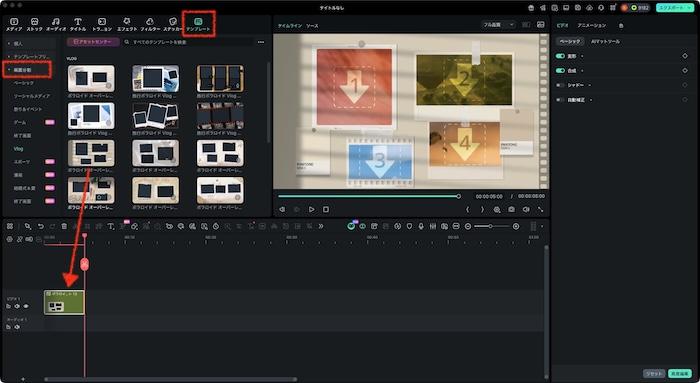Step back one frame in preview
Screen dimensions: 700x383
coord(282,209)
